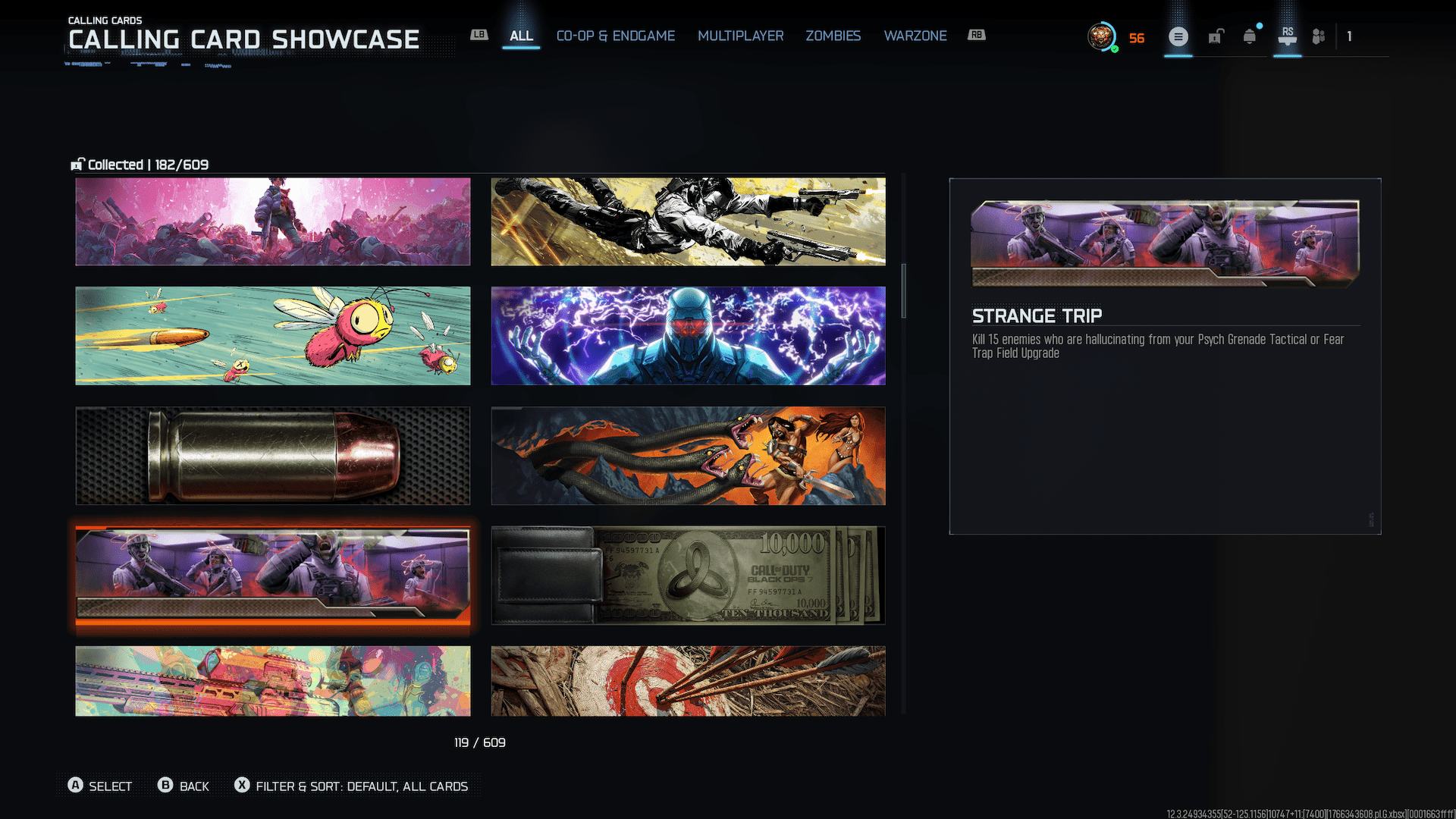Choose the brass bullet calling card

(x=272, y=456)
